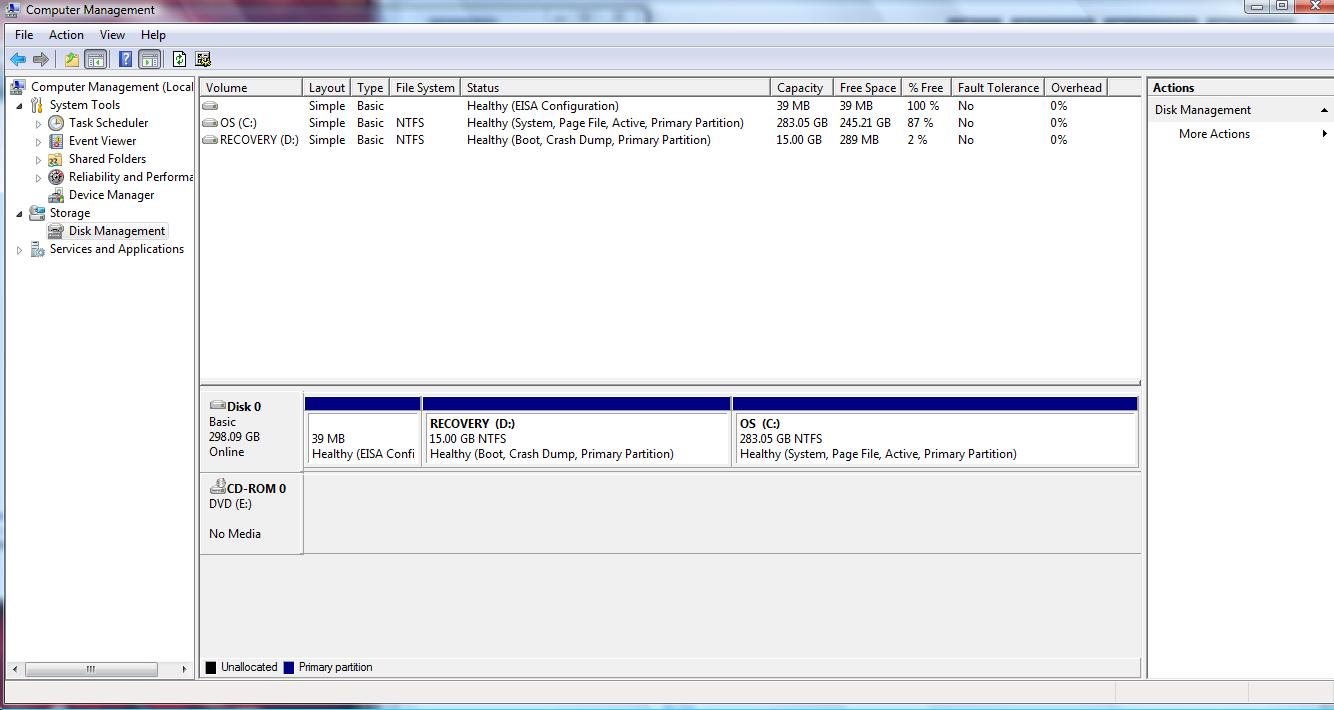Click the System Tools wrench icon
This screenshot has width=1334, height=710.
[37, 105]
